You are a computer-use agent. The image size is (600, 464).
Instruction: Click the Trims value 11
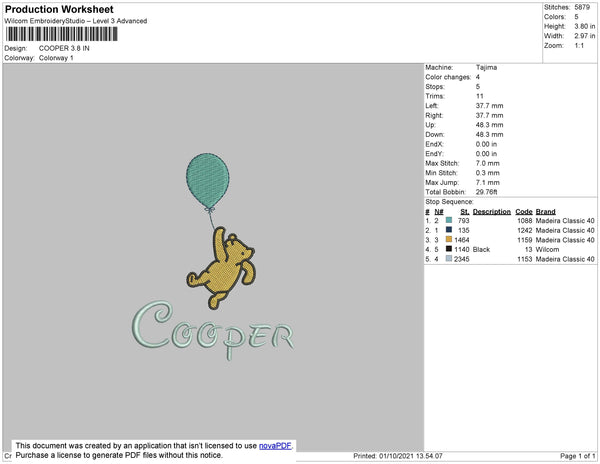point(480,96)
